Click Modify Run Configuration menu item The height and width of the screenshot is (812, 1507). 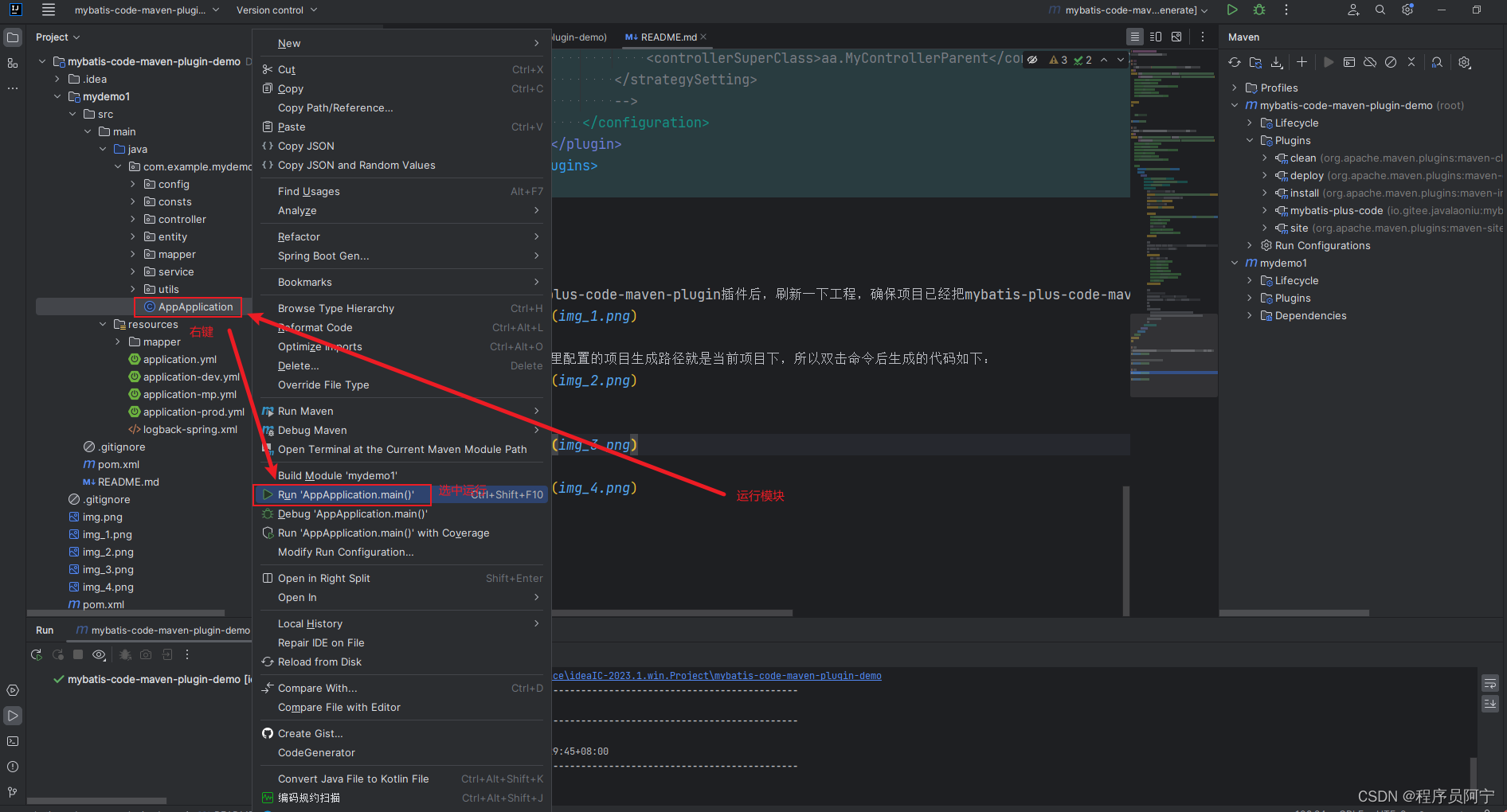402,552
